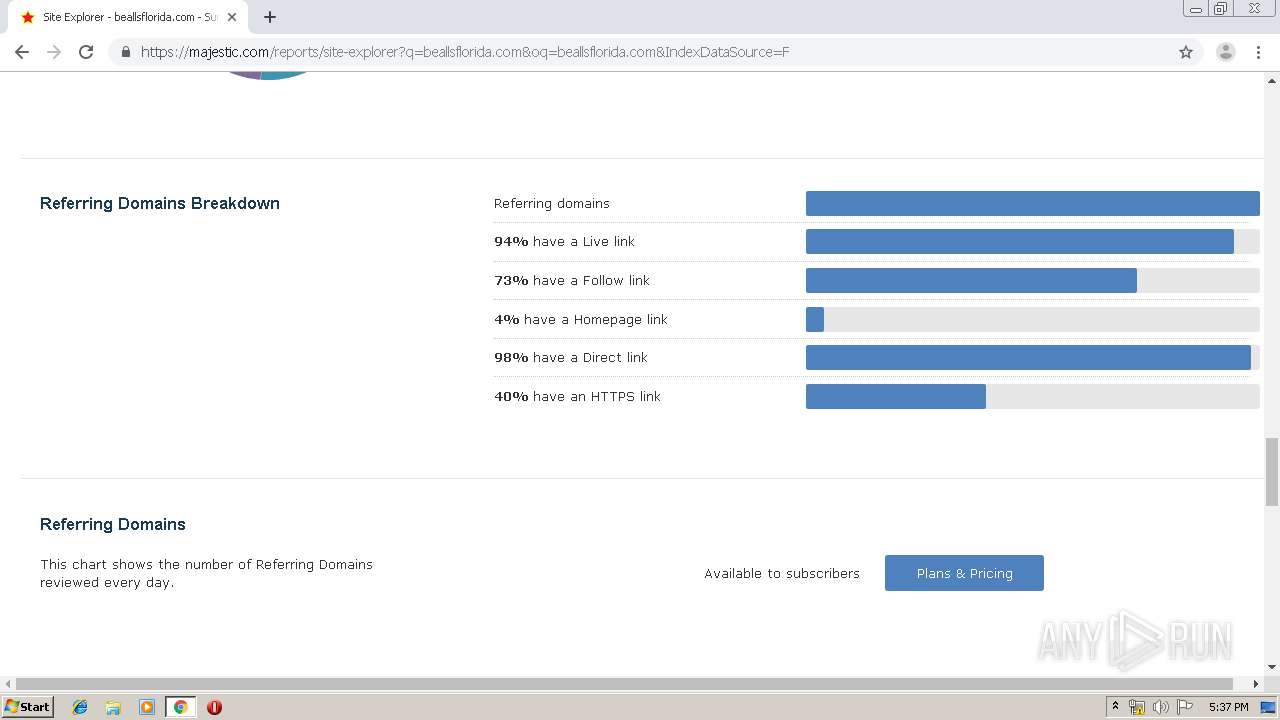Click the vertical scrollbar up arrow
This screenshot has height=720, width=1280.
point(1272,79)
